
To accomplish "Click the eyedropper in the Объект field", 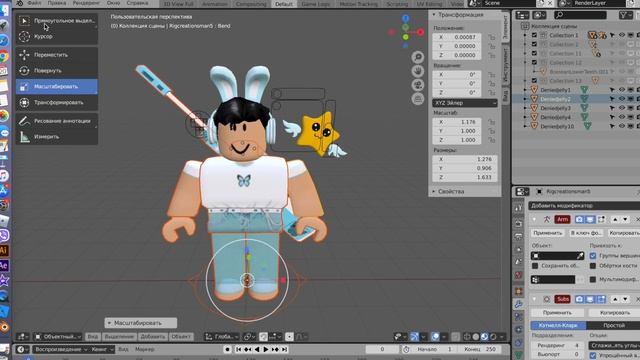I will point(580,256).
